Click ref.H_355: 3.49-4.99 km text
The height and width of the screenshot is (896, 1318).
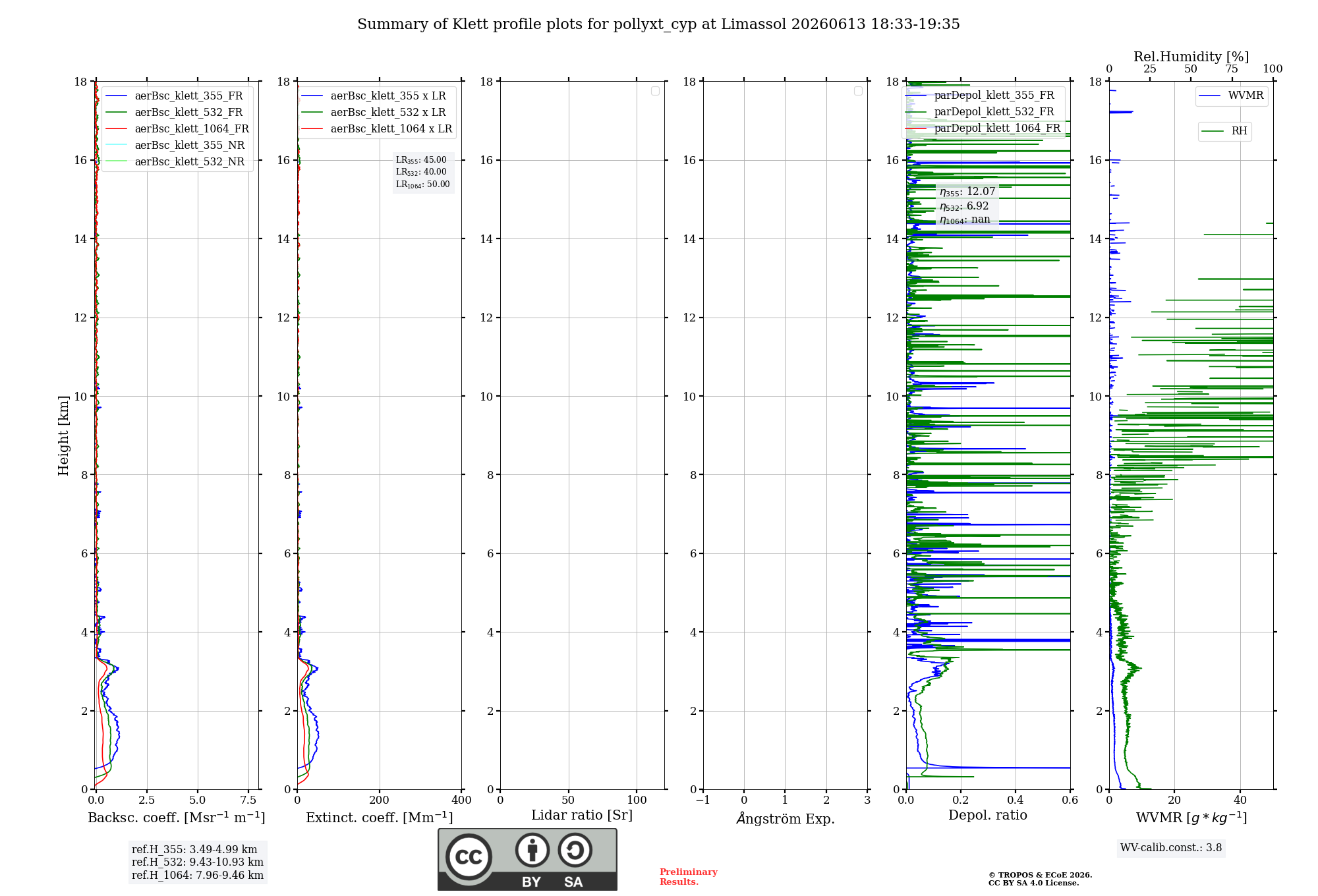point(194,850)
